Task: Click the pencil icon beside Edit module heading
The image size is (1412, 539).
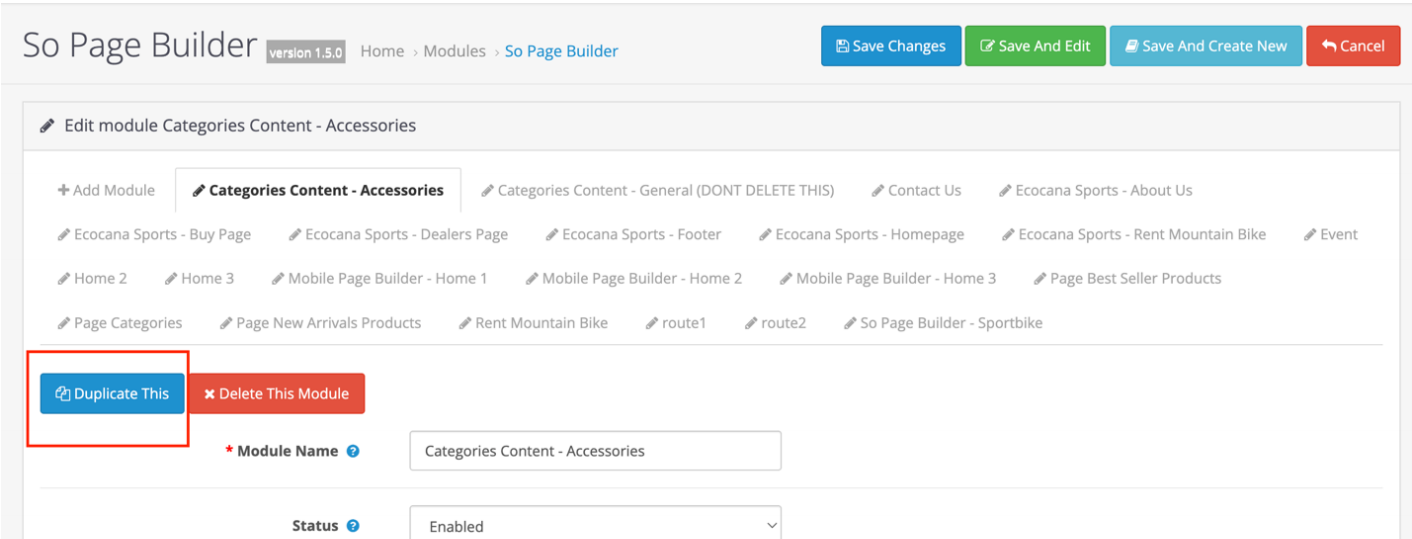Action: click(x=47, y=126)
